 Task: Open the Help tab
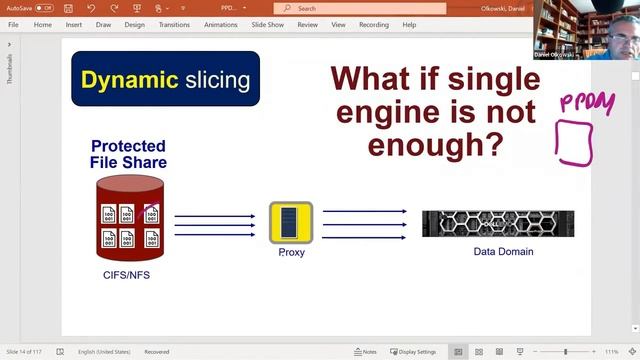(409, 24)
